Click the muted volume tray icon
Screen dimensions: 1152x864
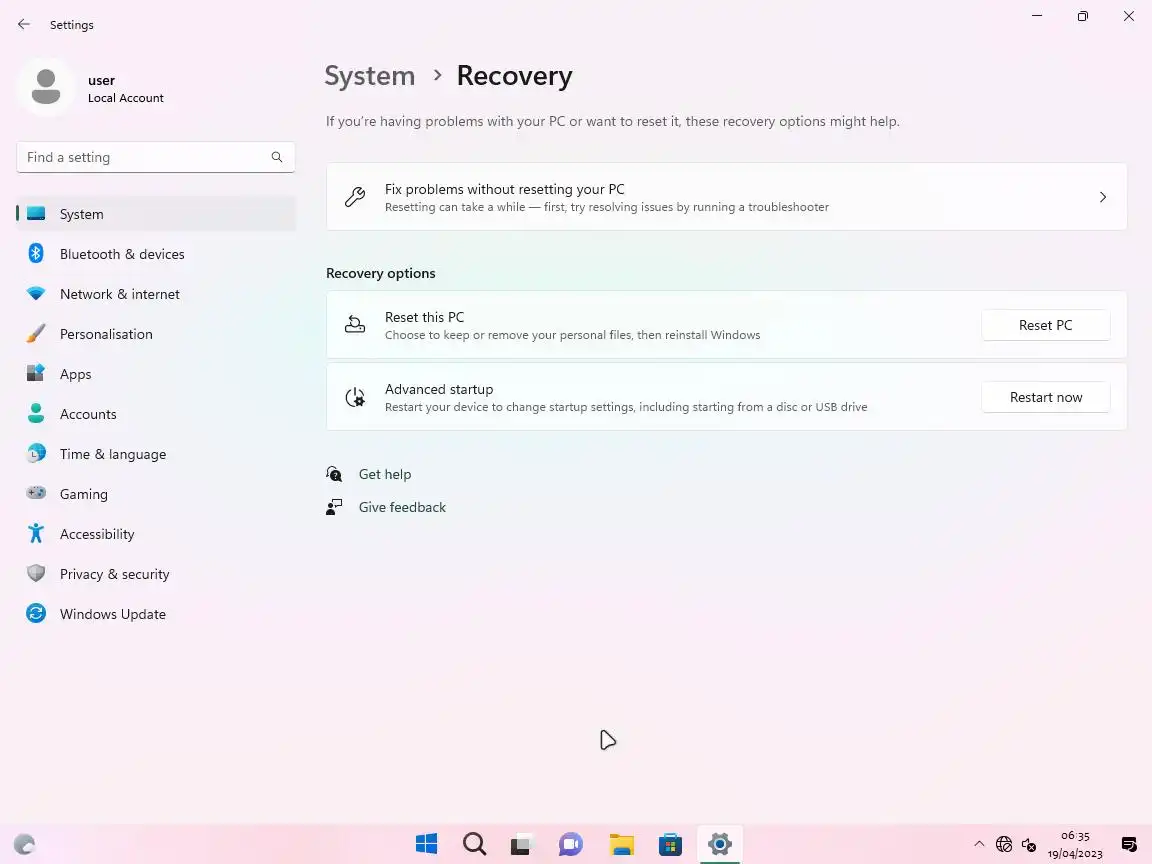[x=1029, y=844]
